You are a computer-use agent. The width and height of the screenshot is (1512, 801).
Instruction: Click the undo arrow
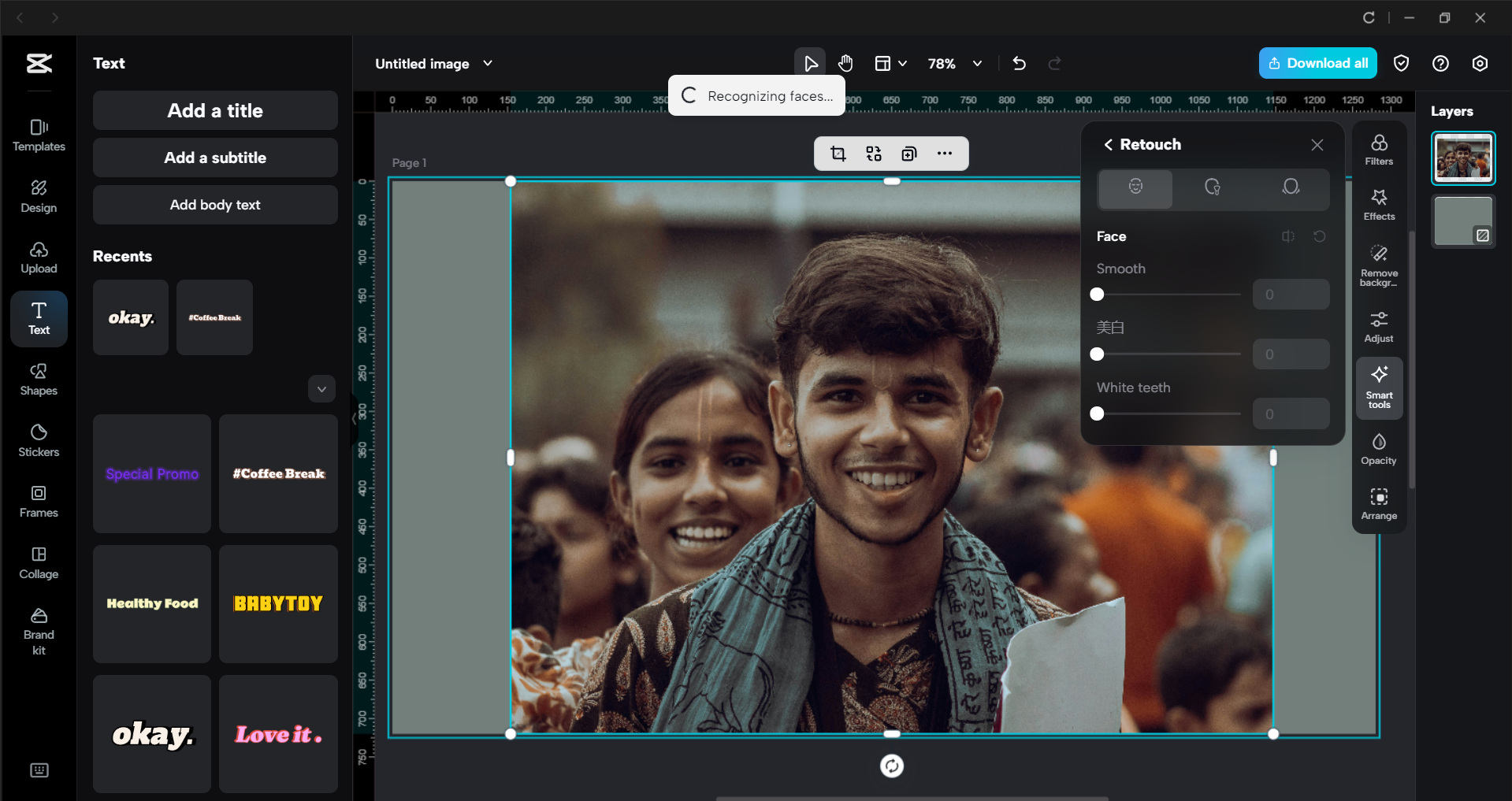[1019, 63]
